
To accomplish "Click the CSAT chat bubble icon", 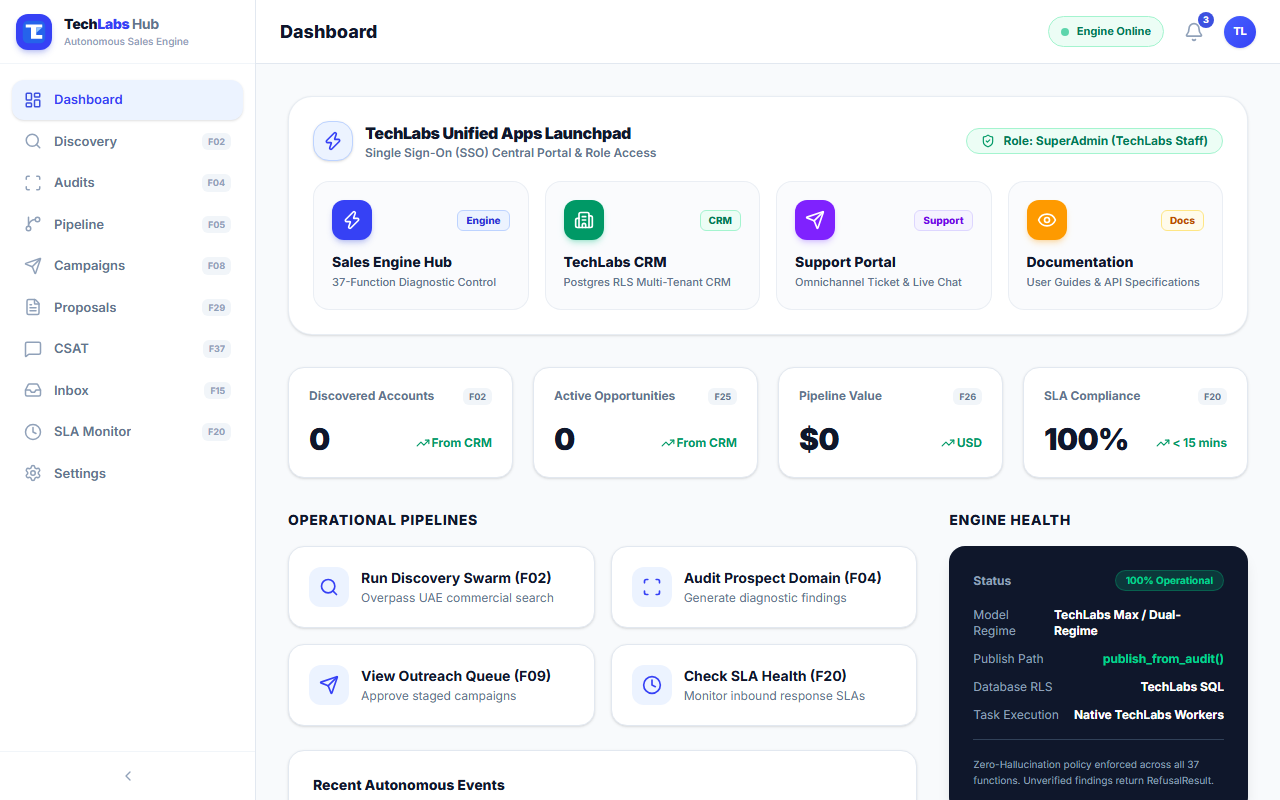I will coord(33,349).
